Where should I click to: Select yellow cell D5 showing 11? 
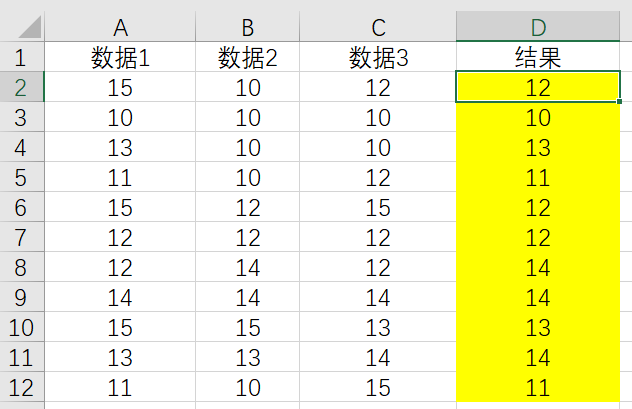538,177
